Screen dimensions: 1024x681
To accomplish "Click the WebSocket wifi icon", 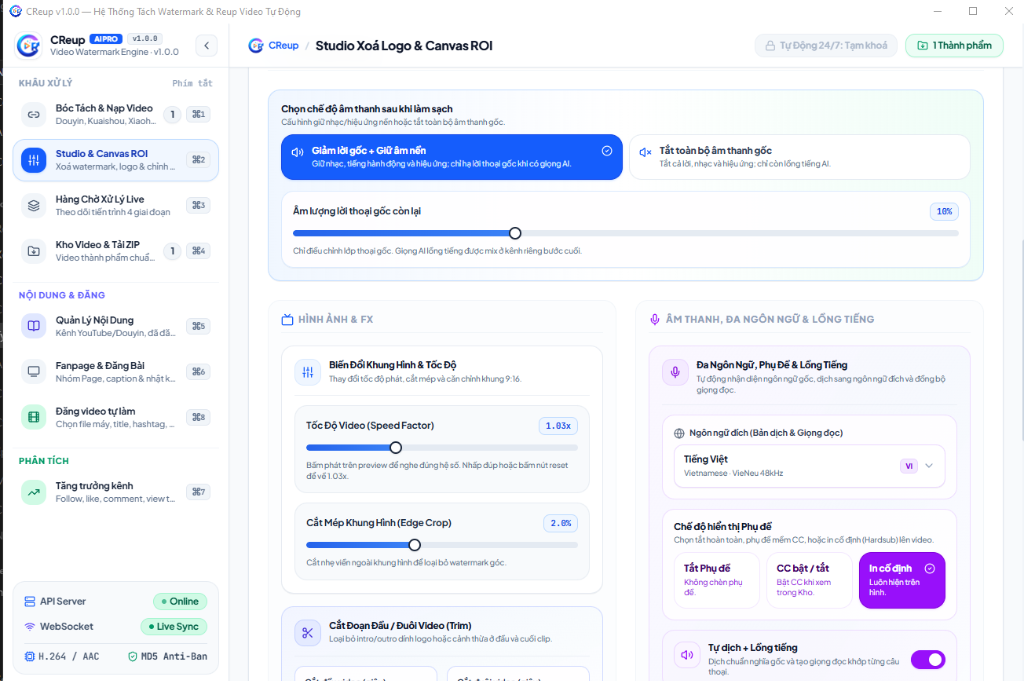I will [29, 626].
